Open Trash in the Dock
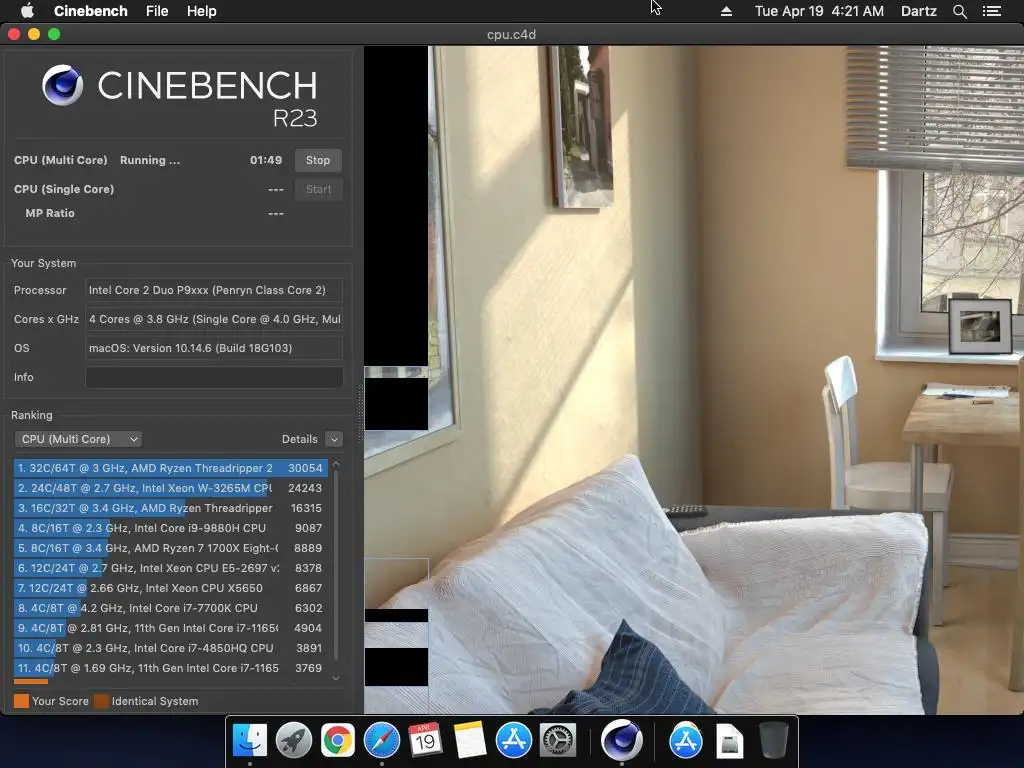Viewport: 1024px width, 768px height. click(773, 741)
